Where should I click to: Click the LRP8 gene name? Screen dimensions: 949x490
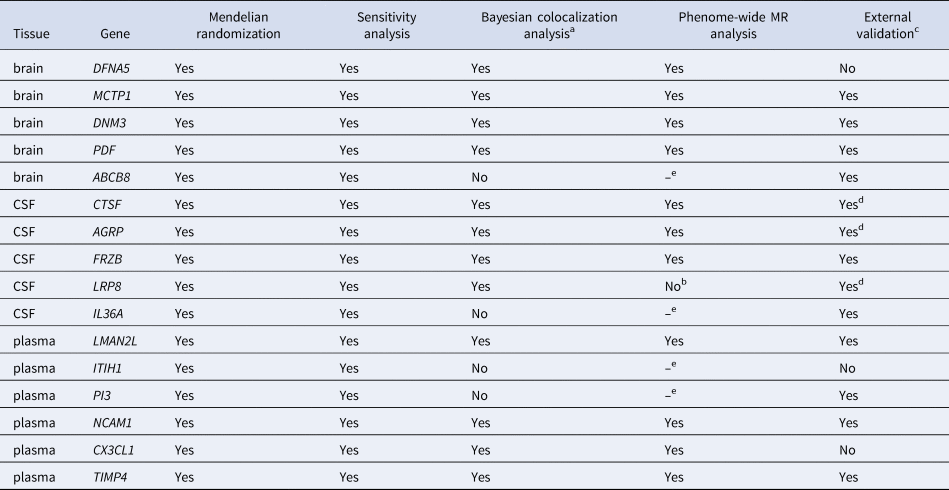click(106, 284)
